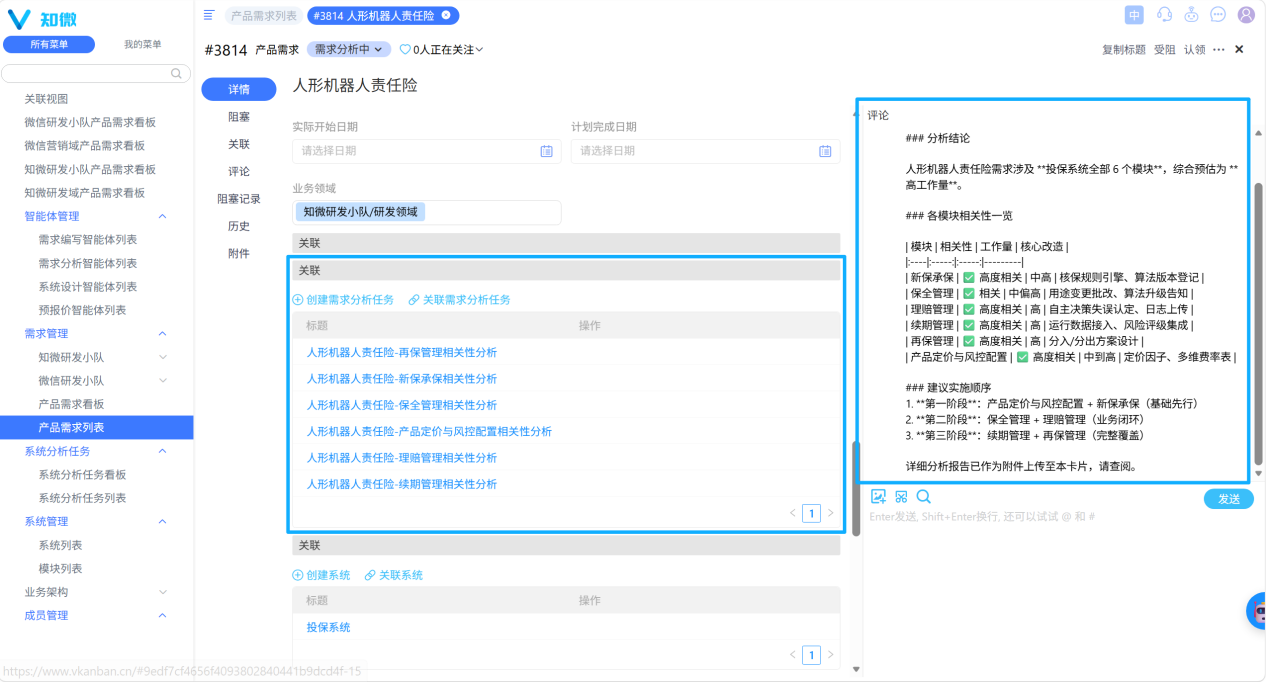Open calendar icon for 实际开始日期
This screenshot has width=1267, height=682.
pos(546,151)
